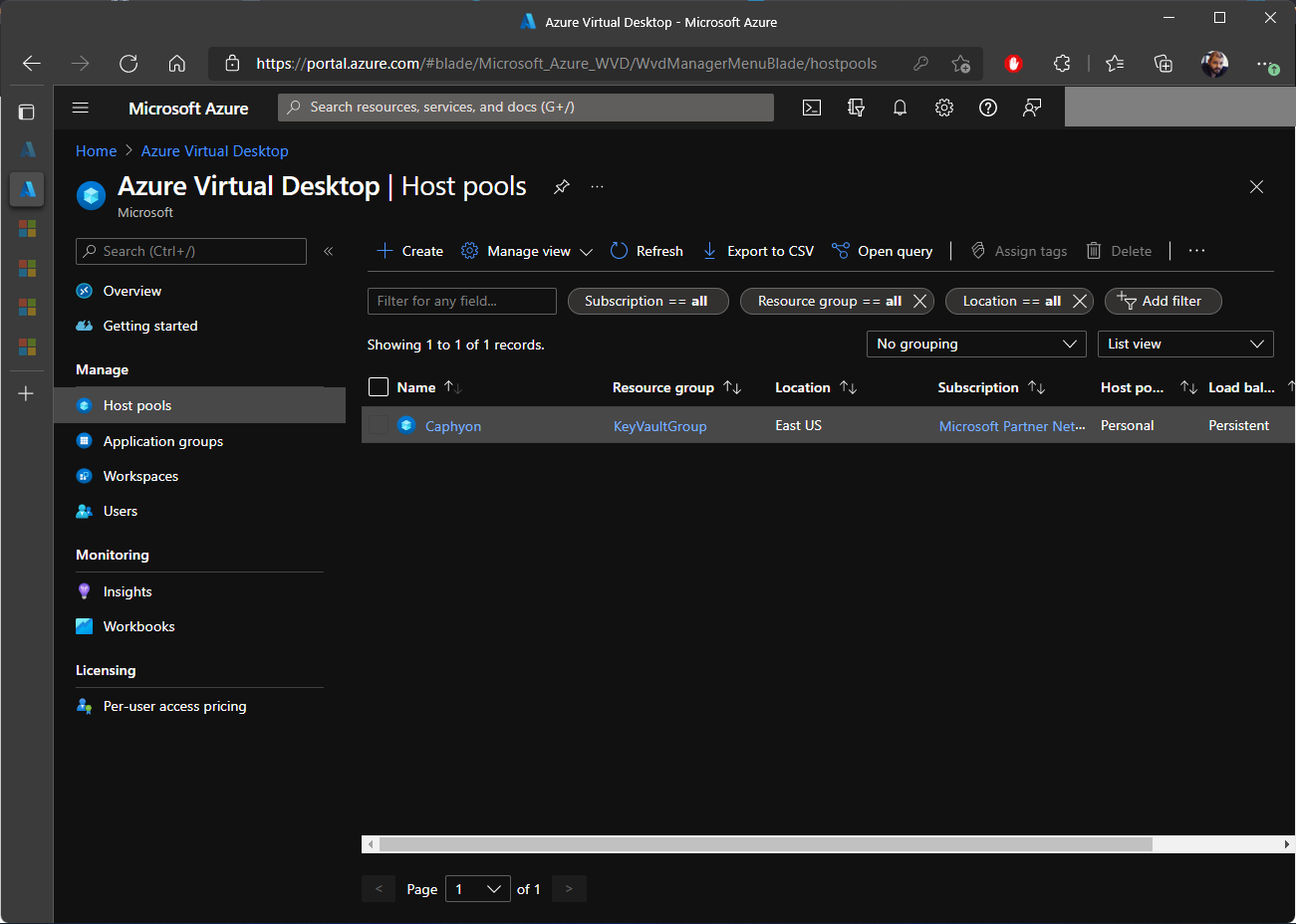Add this page to favorites
The height and width of the screenshot is (924, 1296).
click(960, 64)
